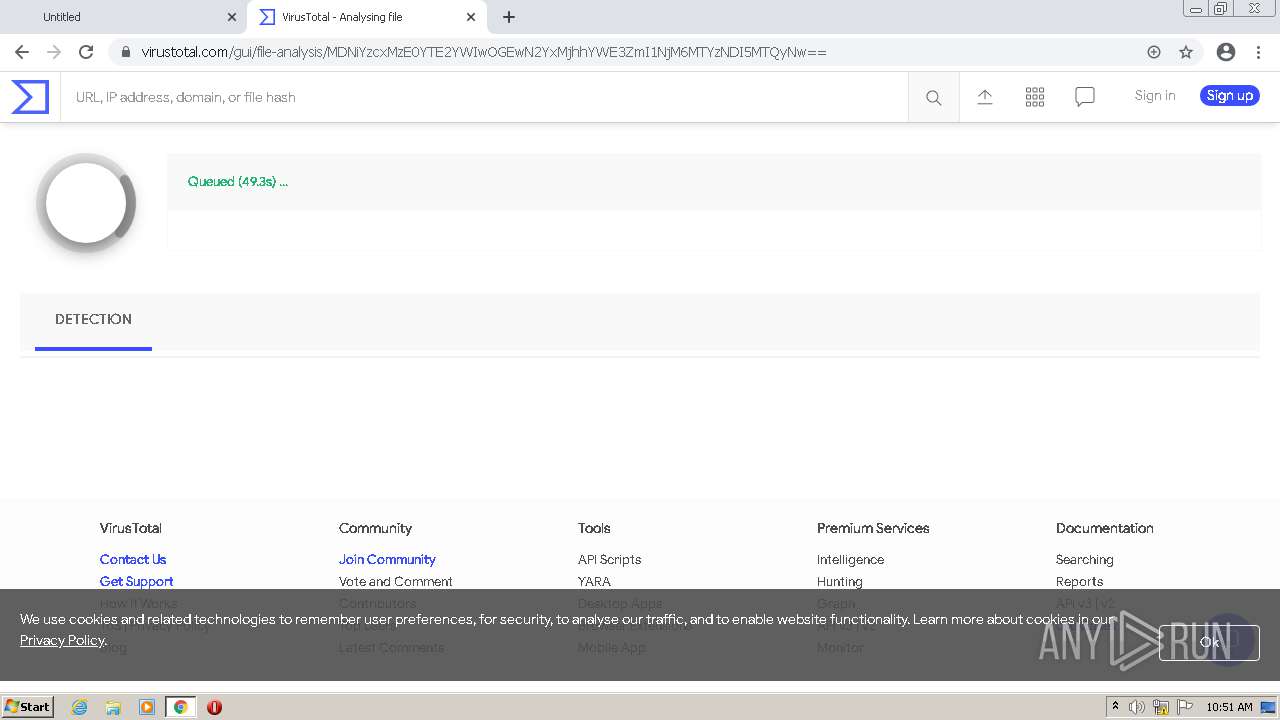This screenshot has height=720, width=1280.
Task: Open the Join Community link
Action: point(387,560)
